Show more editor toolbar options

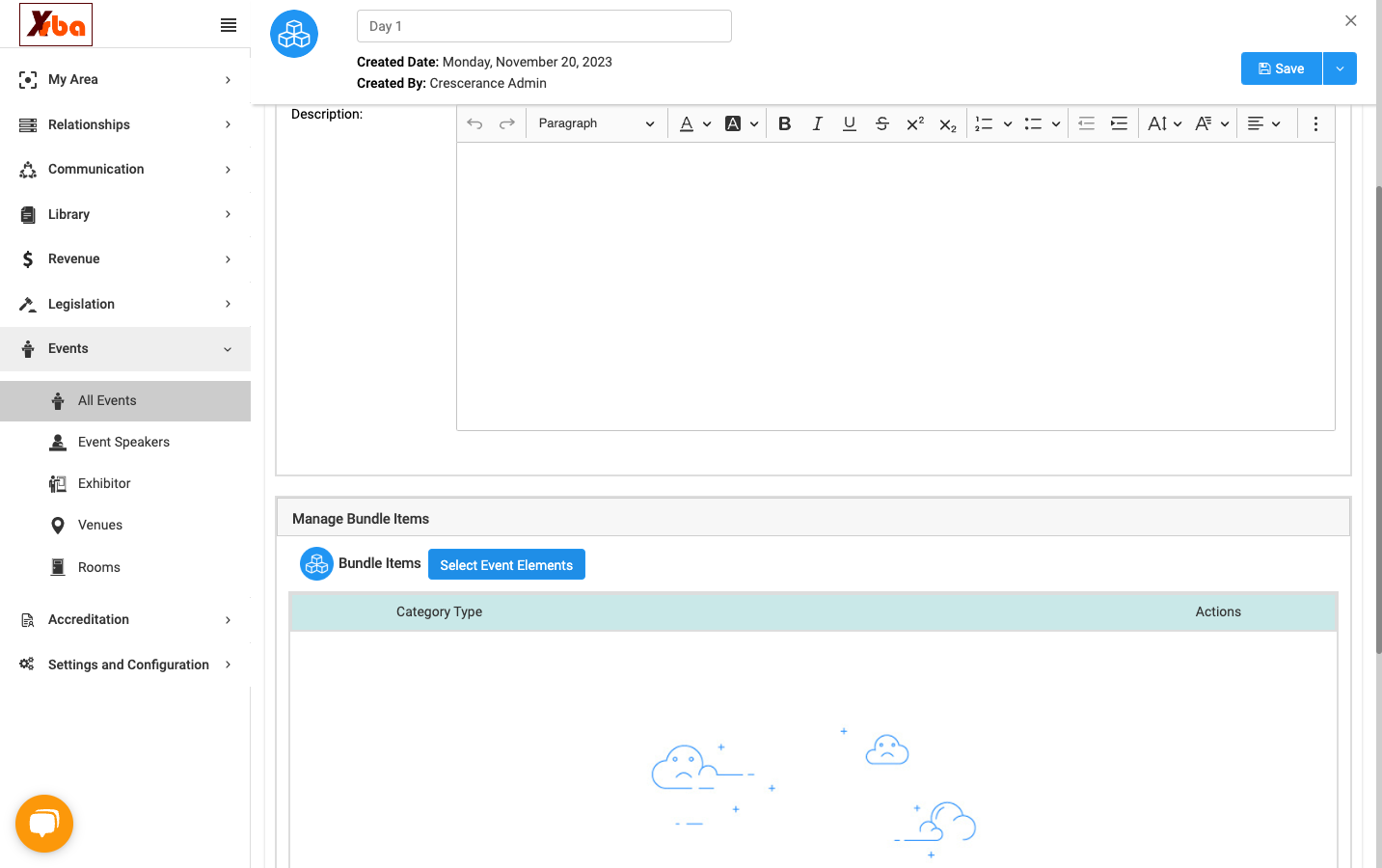pyautogui.click(x=1315, y=123)
